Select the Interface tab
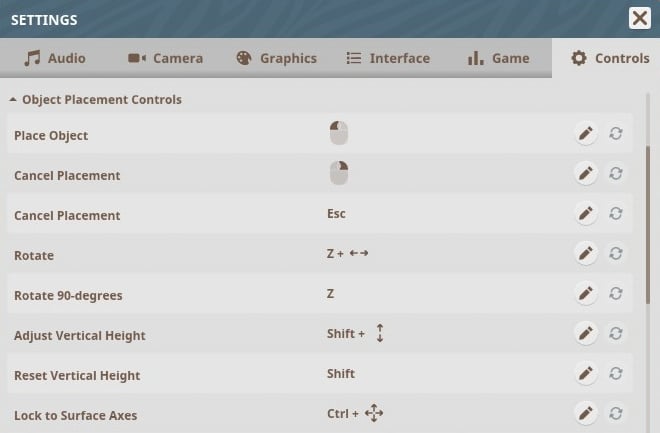Screen dimensions: 660x433 (x=388, y=58)
